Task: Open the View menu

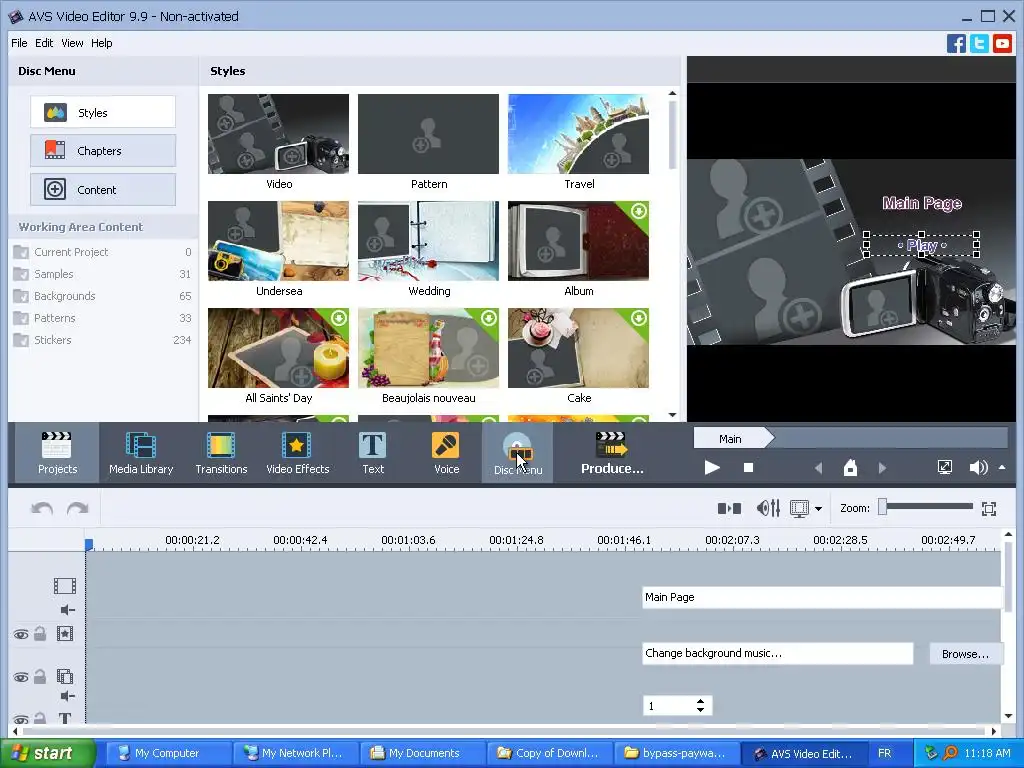Action: (72, 43)
